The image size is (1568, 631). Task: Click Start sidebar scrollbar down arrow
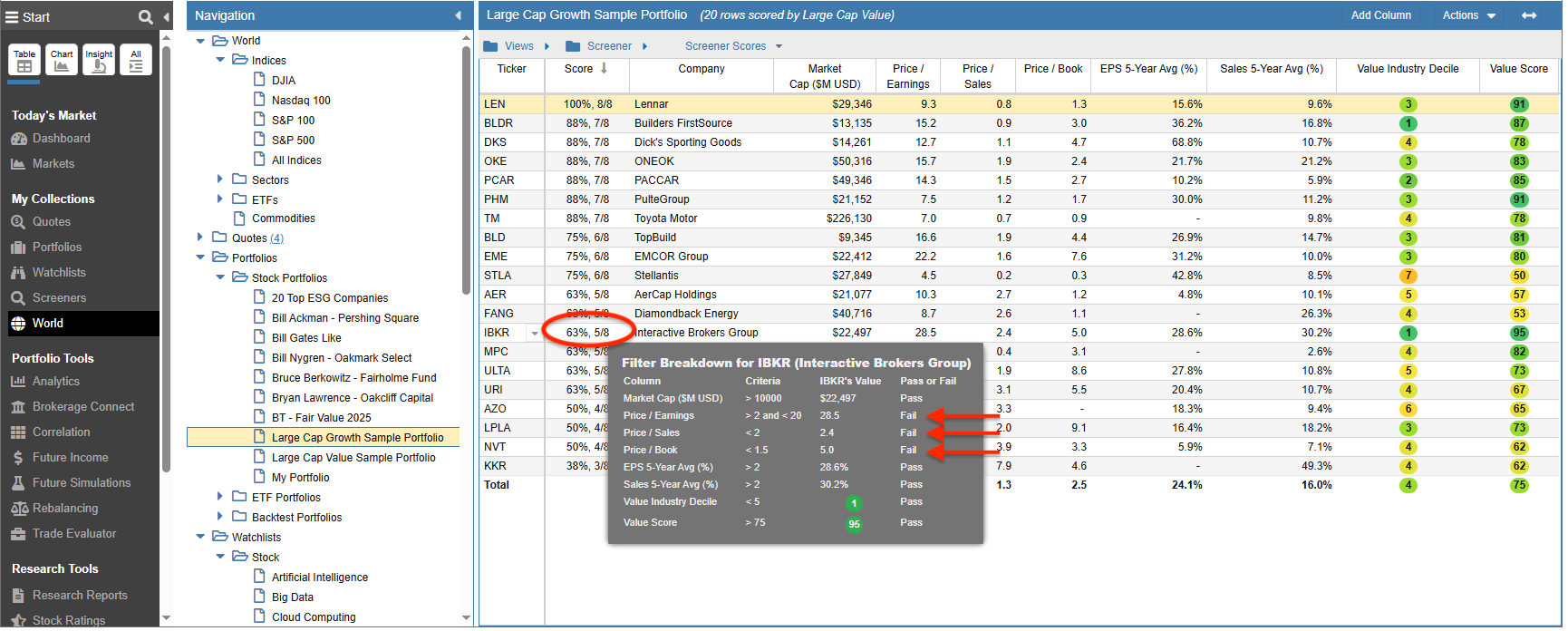(166, 618)
